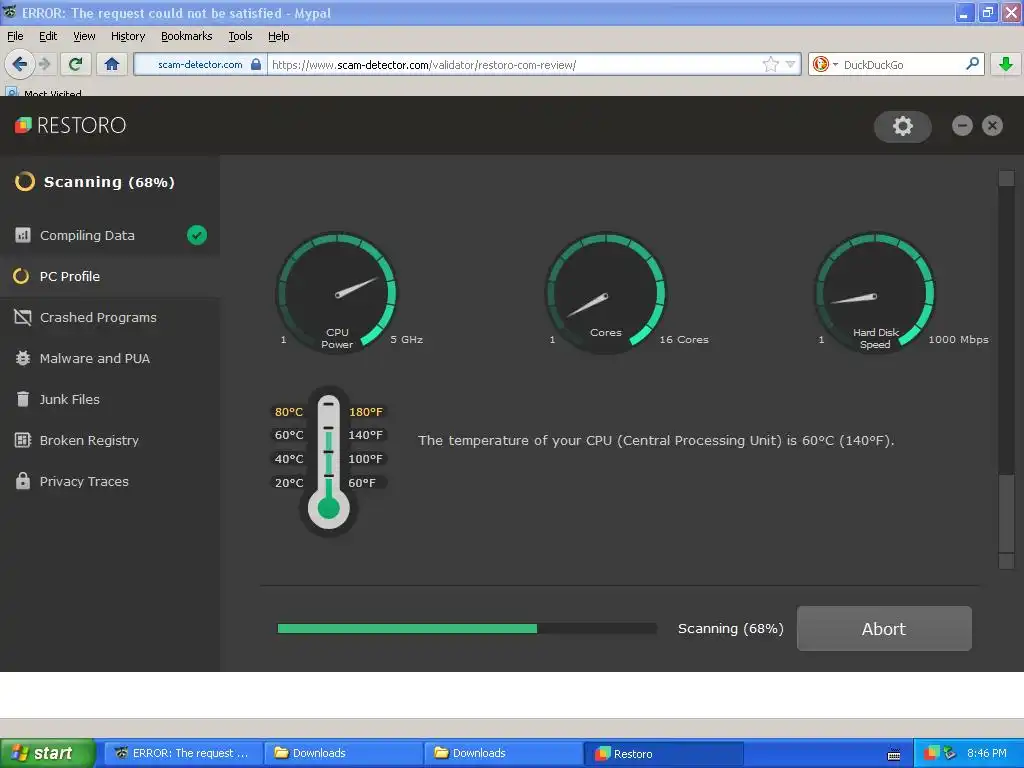
Task: Click the Privacy Traces lock icon
Action: click(x=23, y=481)
